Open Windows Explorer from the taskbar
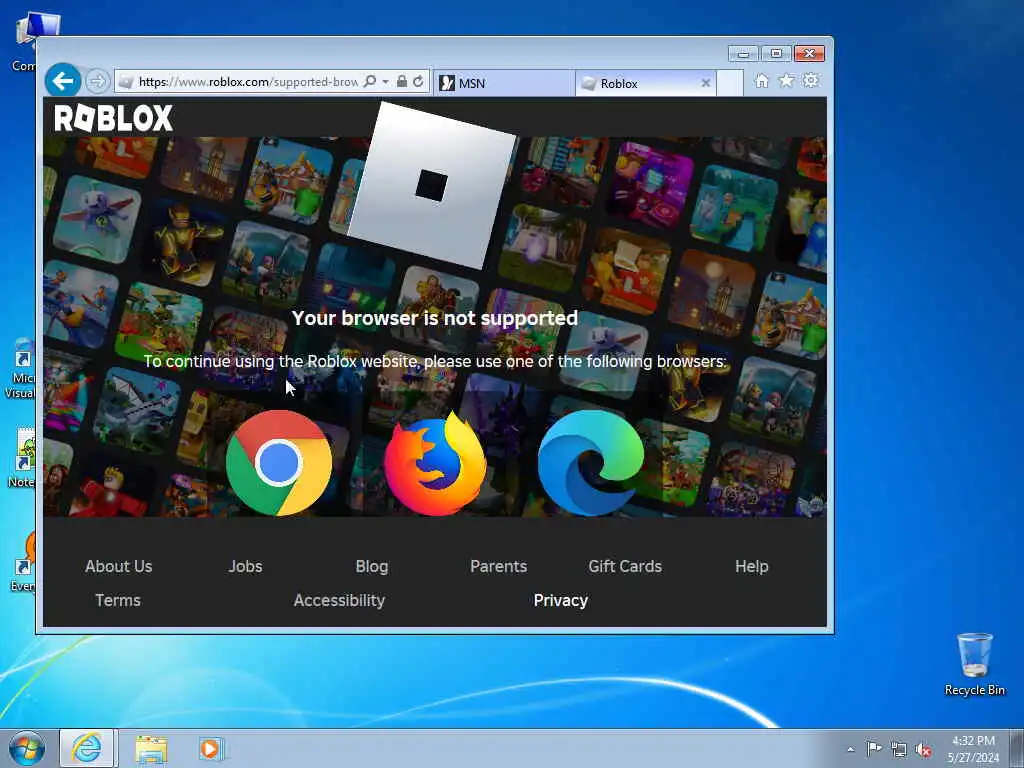Screen dimensions: 1024x768 click(x=152, y=748)
